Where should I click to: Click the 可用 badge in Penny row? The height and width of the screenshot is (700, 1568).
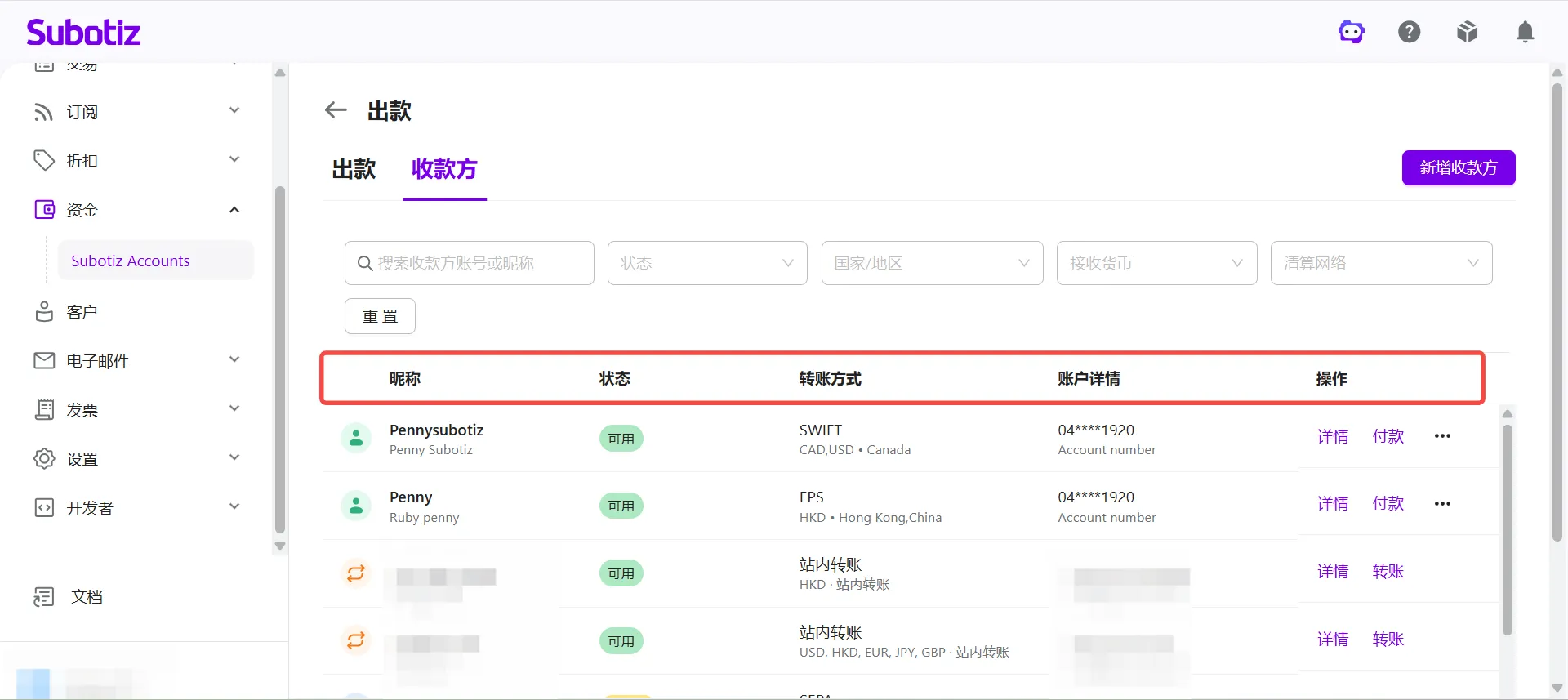[x=621, y=506]
